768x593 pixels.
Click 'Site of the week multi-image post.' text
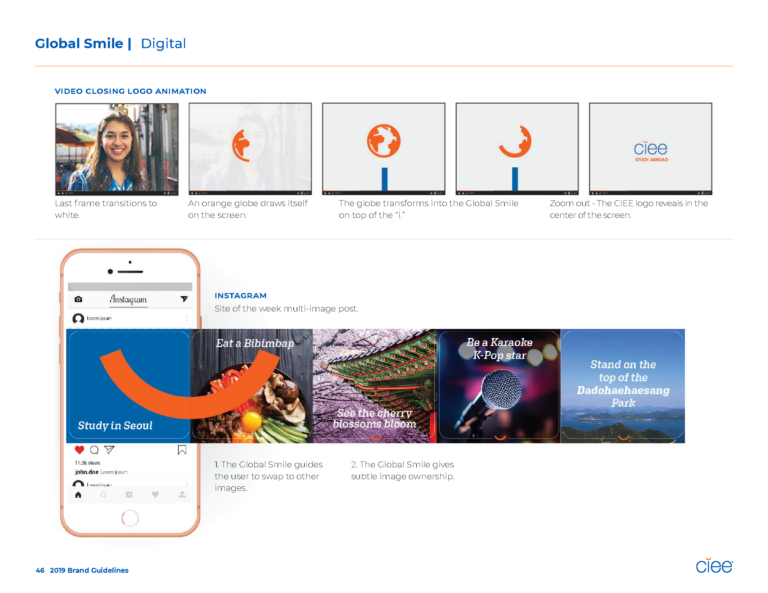pyautogui.click(x=286, y=308)
